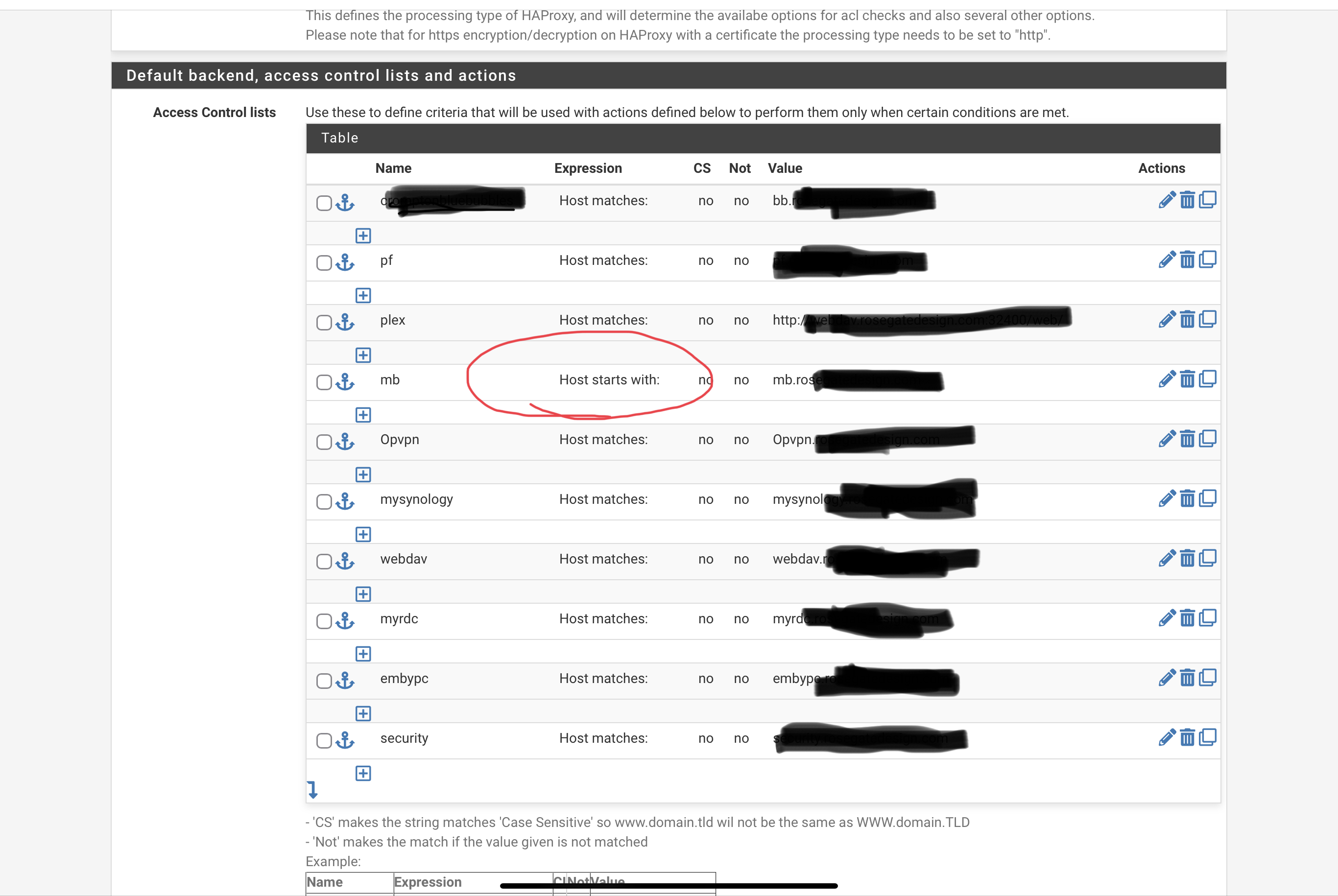The width and height of the screenshot is (1338, 896).
Task: Select the security row checkbox
Action: (324, 741)
